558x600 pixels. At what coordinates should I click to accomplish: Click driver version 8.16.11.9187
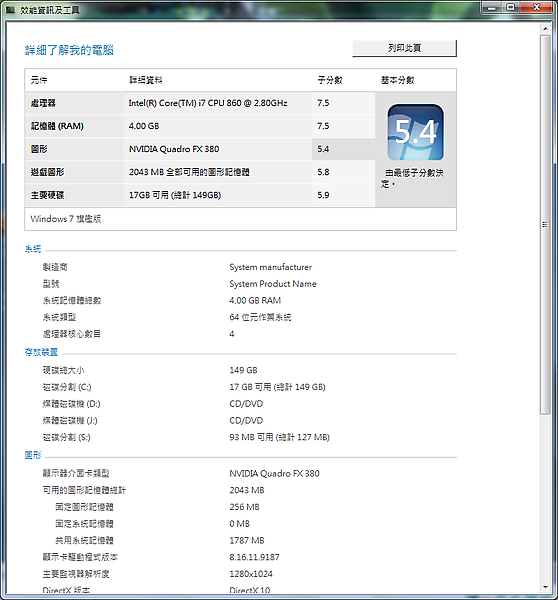click(254, 557)
